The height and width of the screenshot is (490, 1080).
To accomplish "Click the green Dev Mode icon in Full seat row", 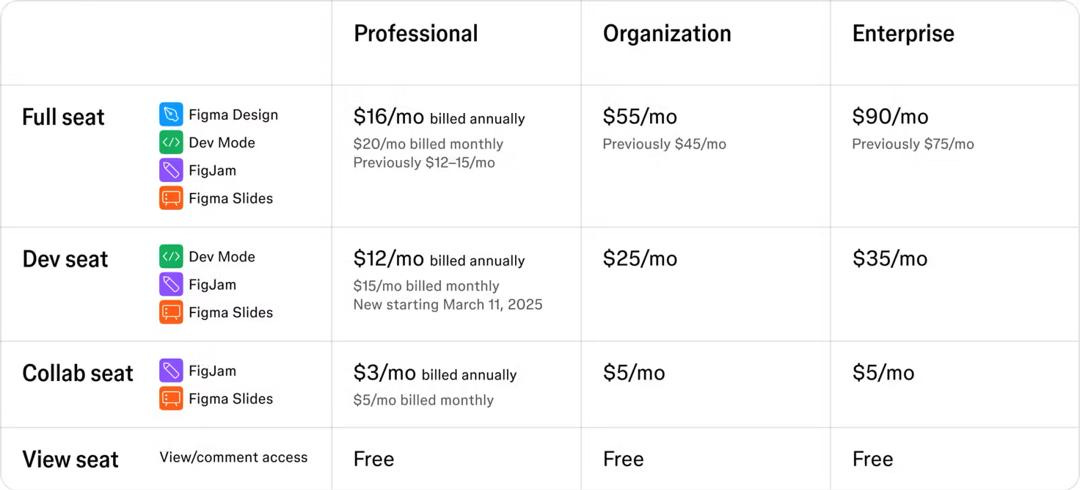I will click(x=171, y=142).
